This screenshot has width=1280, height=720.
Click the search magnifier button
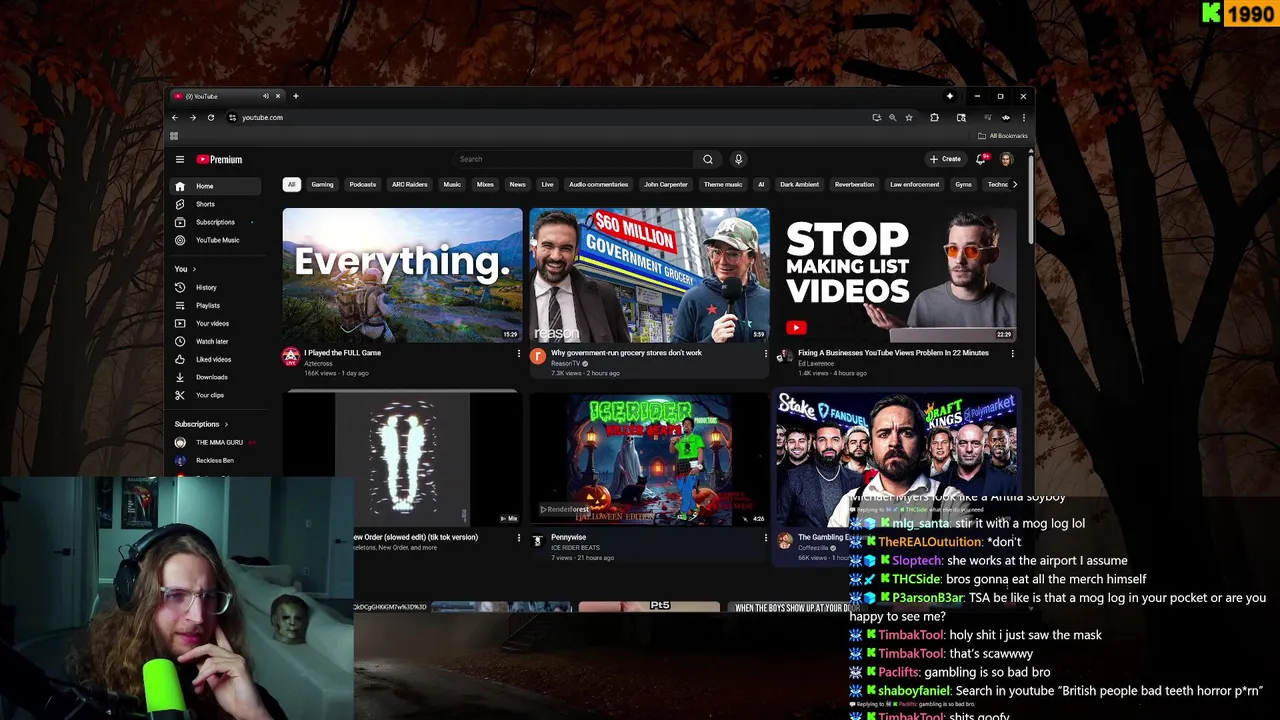(x=708, y=159)
